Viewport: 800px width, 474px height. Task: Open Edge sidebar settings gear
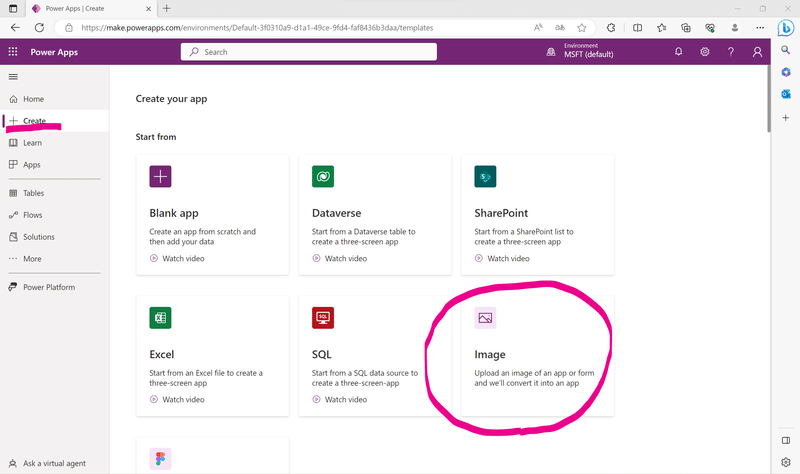[786, 462]
